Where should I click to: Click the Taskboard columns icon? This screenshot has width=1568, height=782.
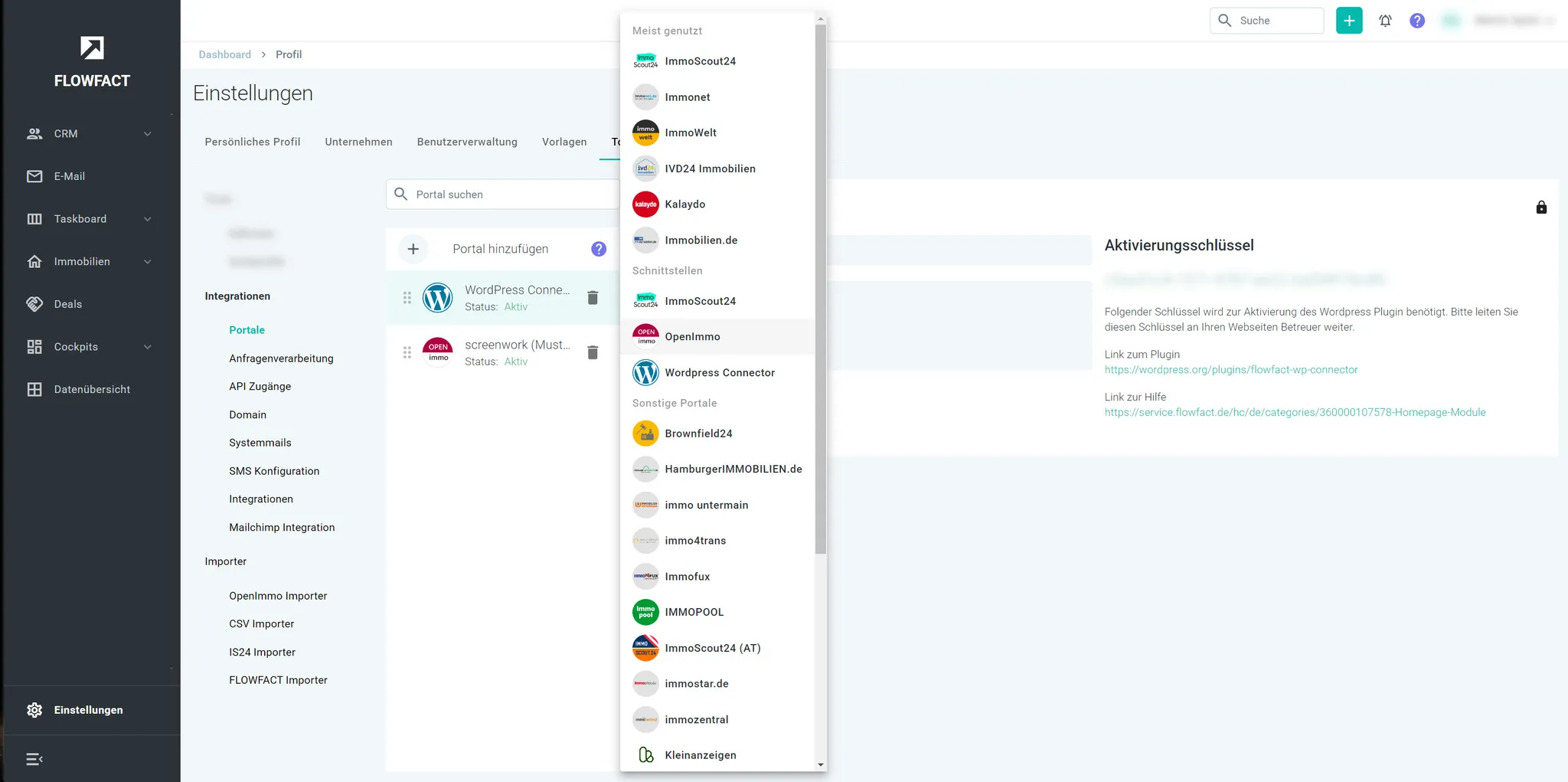[x=34, y=219]
